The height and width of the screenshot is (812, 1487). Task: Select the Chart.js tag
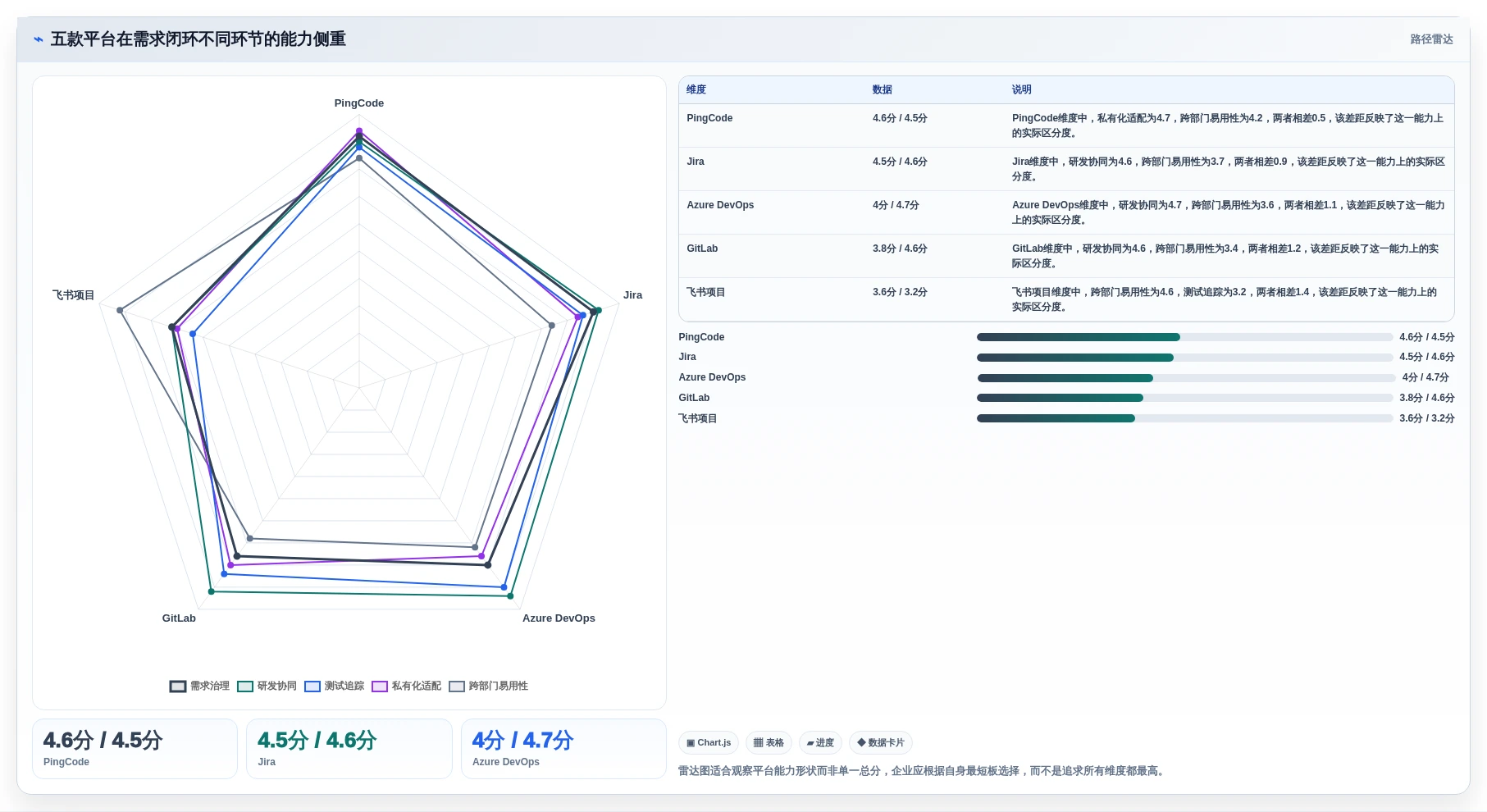[x=709, y=743]
